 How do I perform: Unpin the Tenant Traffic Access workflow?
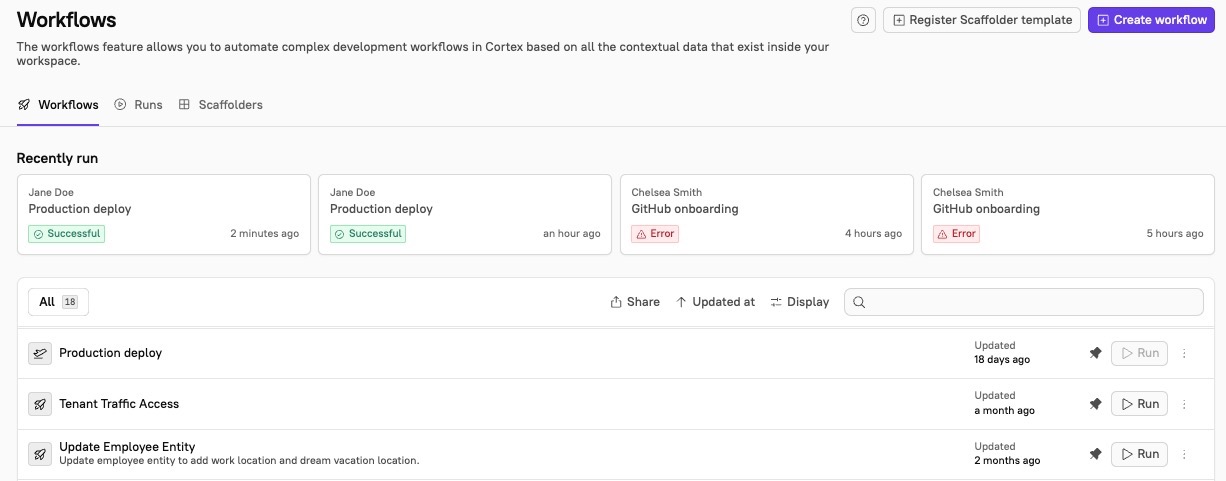click(1095, 404)
